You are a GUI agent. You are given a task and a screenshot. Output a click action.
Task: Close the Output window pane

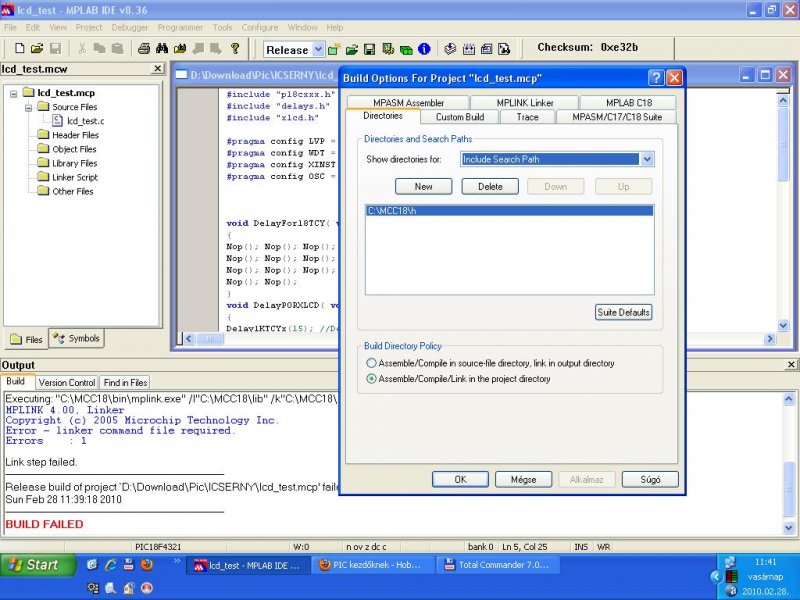tap(791, 364)
